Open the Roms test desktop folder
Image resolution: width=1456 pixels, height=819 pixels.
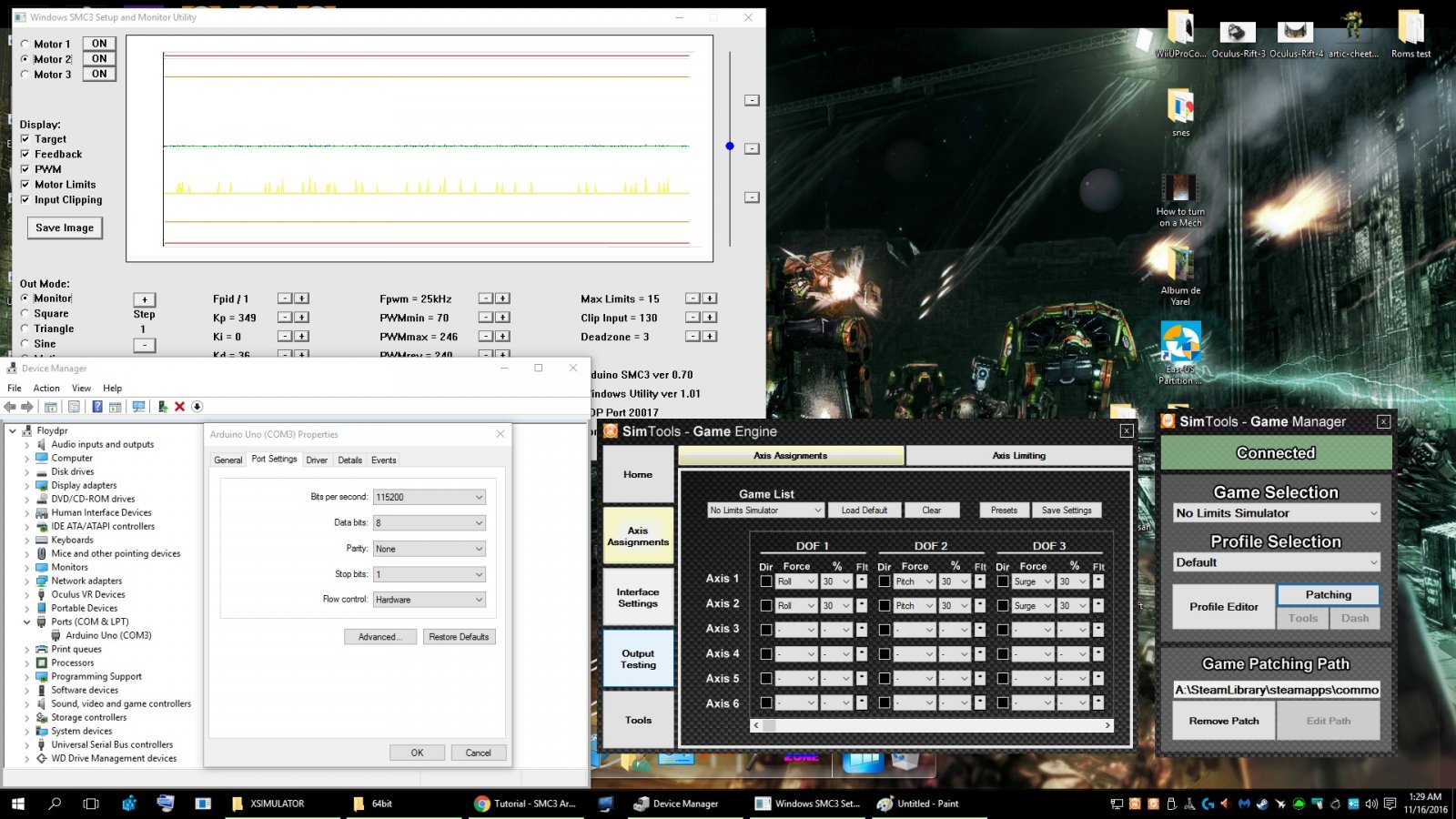pyautogui.click(x=1410, y=34)
